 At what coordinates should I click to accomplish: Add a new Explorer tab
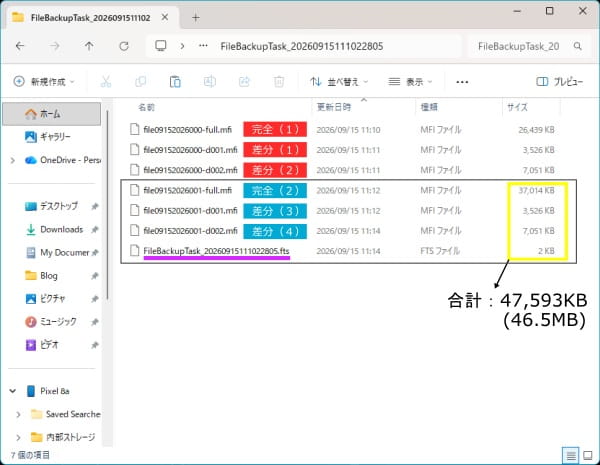[x=196, y=18]
